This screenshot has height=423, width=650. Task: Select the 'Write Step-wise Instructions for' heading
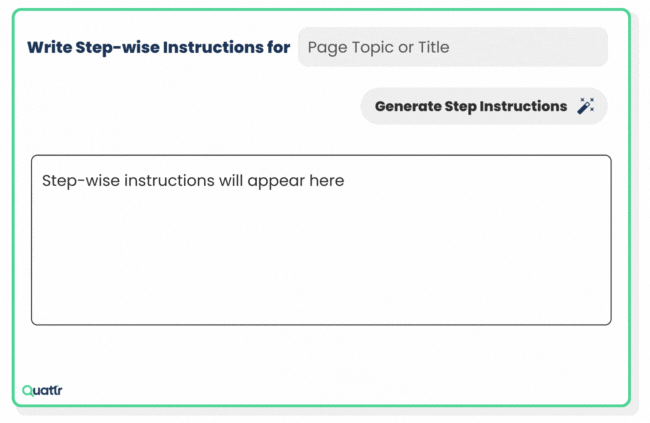(158, 47)
